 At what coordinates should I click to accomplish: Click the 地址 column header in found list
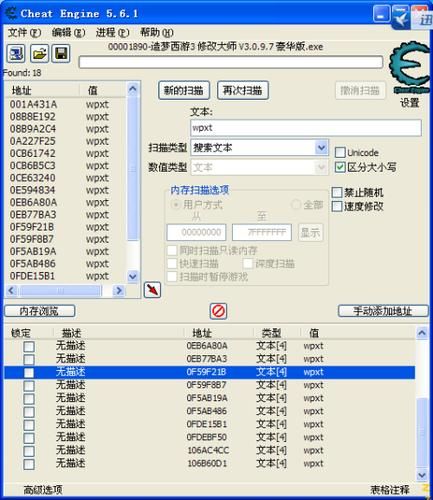22,90
